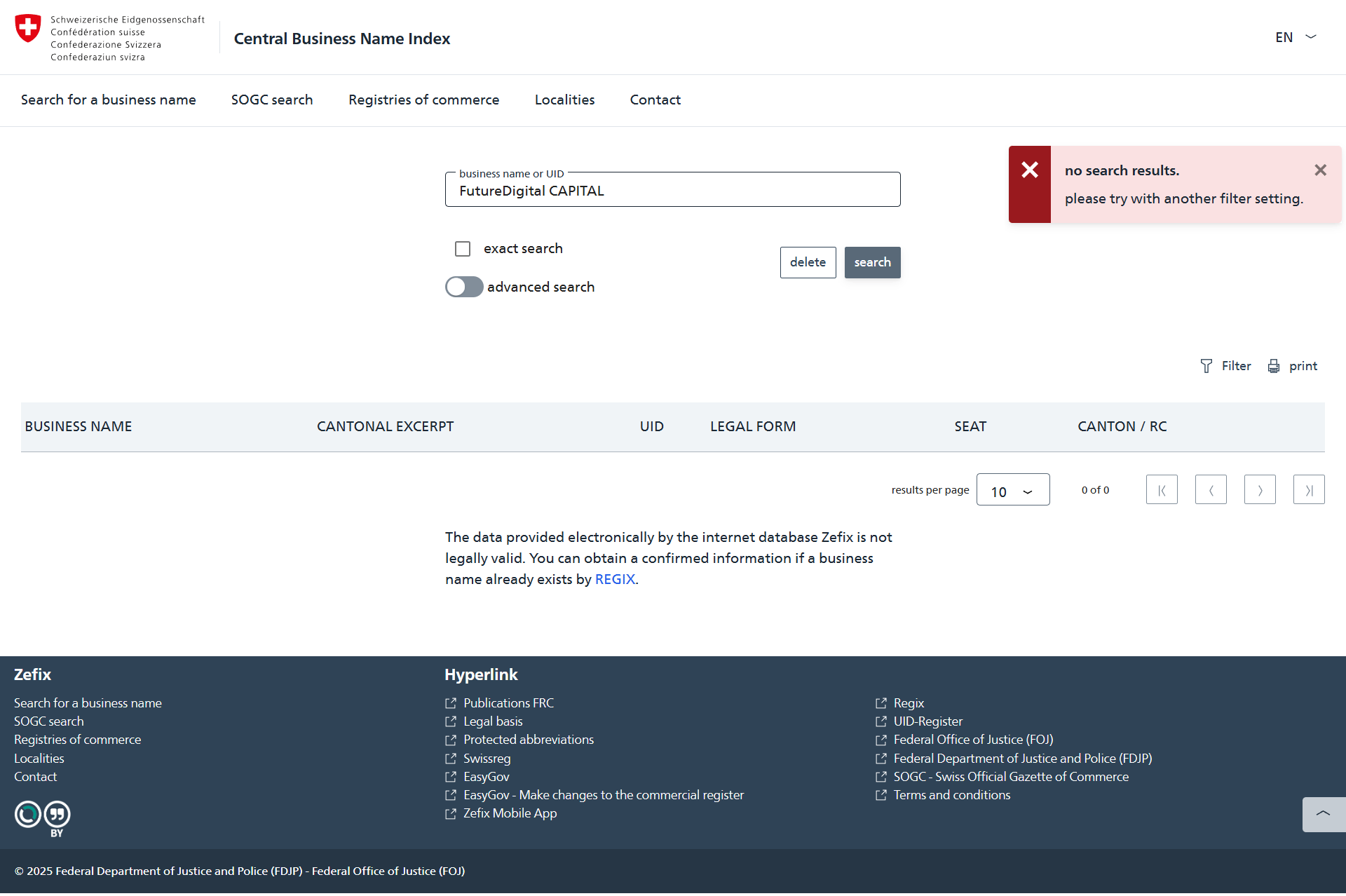The height and width of the screenshot is (896, 1346).
Task: Click footer SOGC search link
Action: pos(49,721)
